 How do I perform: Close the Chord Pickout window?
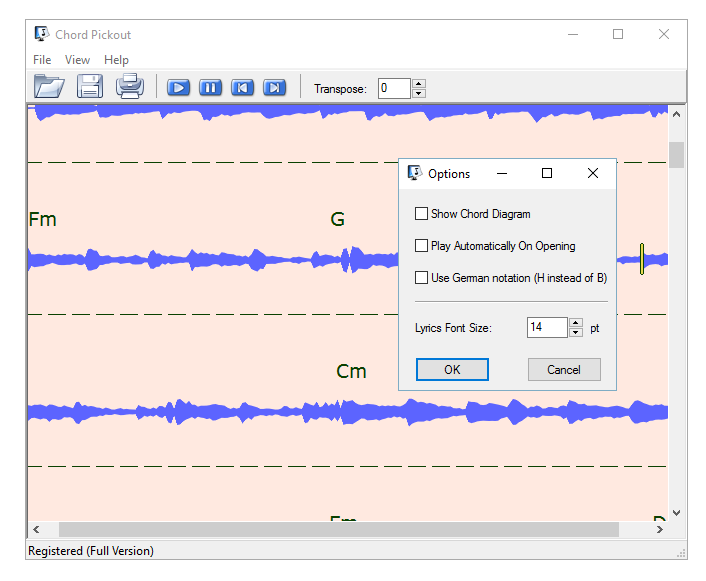point(664,34)
